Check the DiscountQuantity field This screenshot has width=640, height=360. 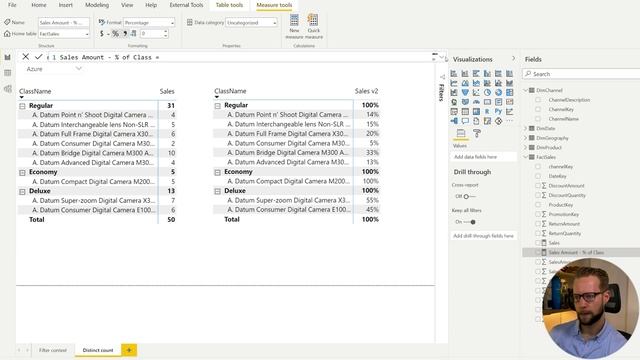[x=538, y=195]
